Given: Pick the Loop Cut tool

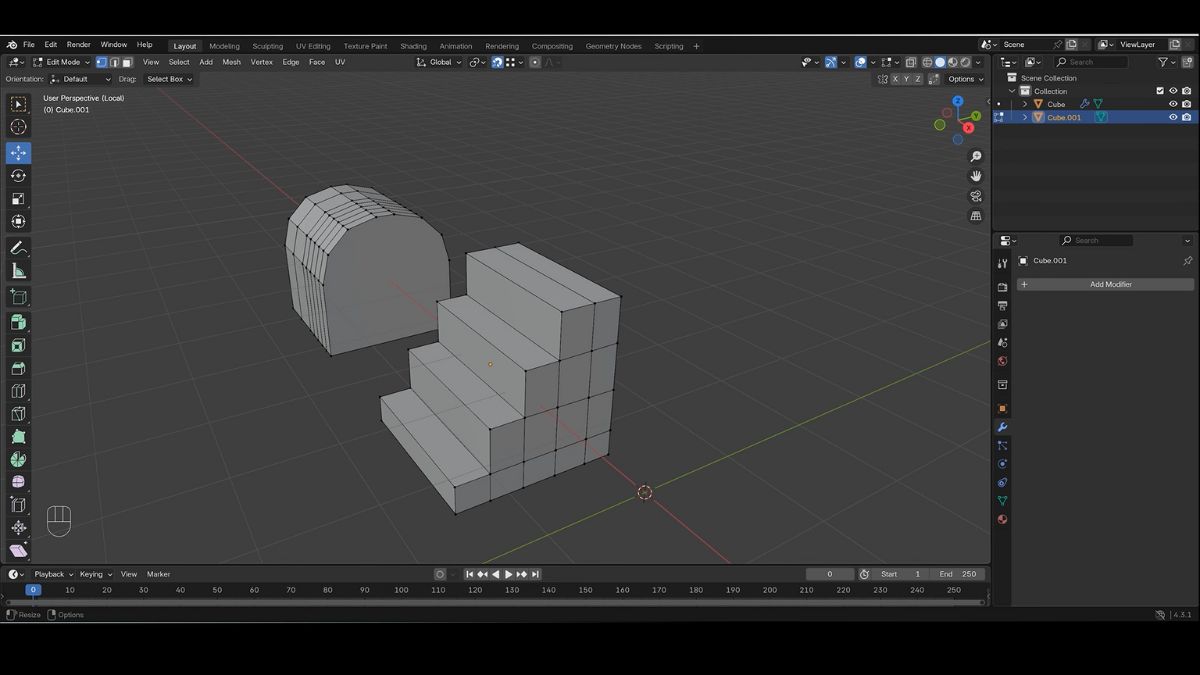Looking at the screenshot, I should pyautogui.click(x=18, y=392).
